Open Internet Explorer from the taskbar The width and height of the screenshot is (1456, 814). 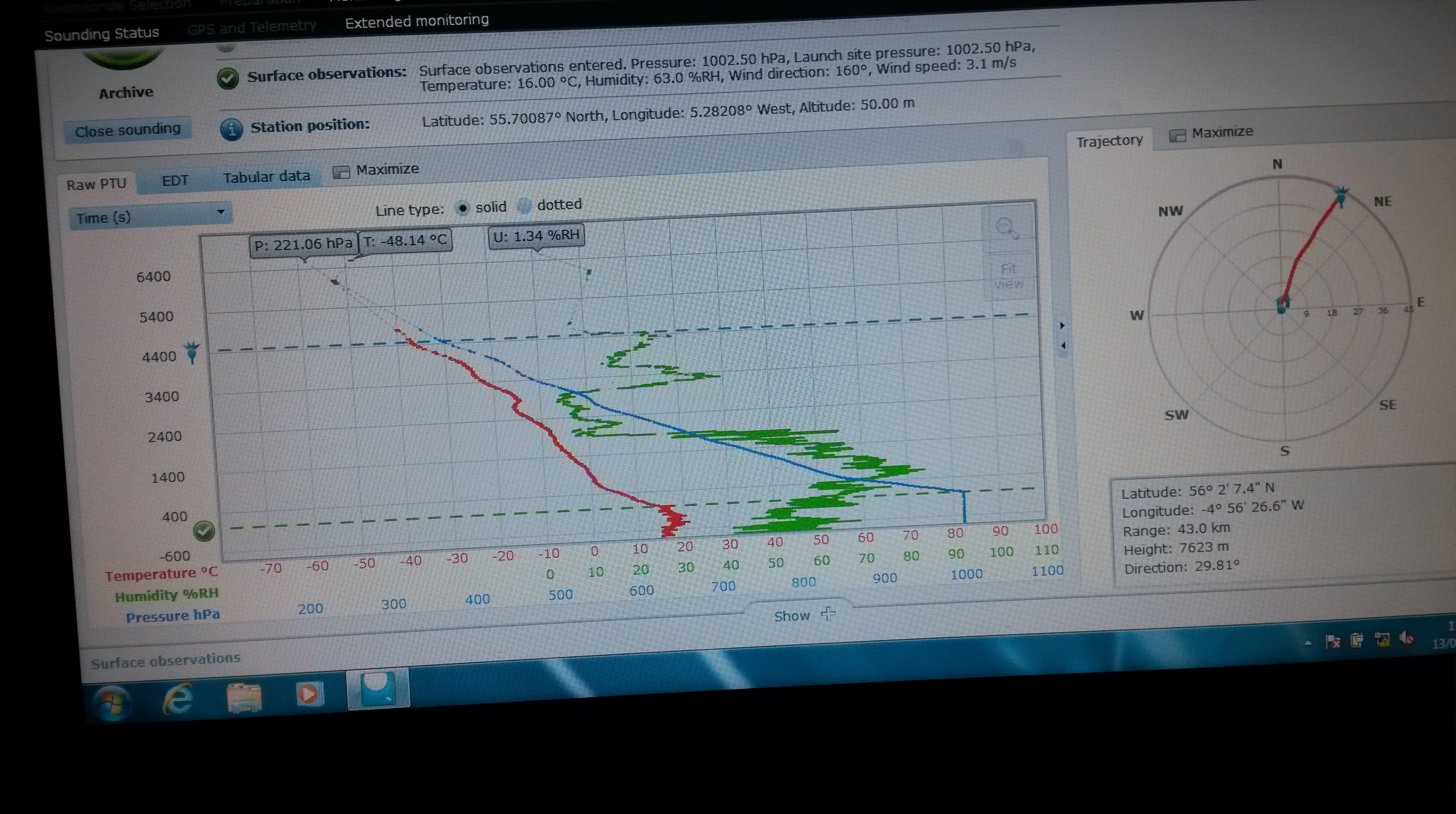coord(178,699)
